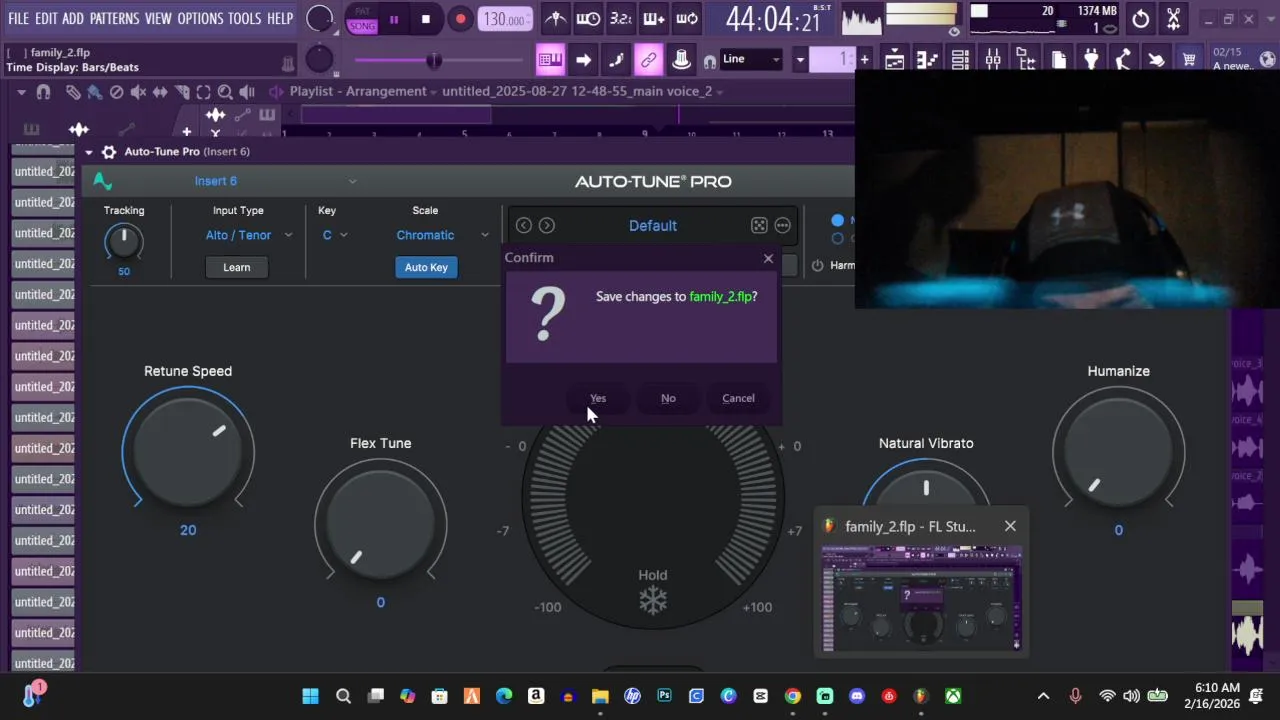Click the tempo 130.000 field
Screen dimensions: 1280x720
[x=505, y=19]
